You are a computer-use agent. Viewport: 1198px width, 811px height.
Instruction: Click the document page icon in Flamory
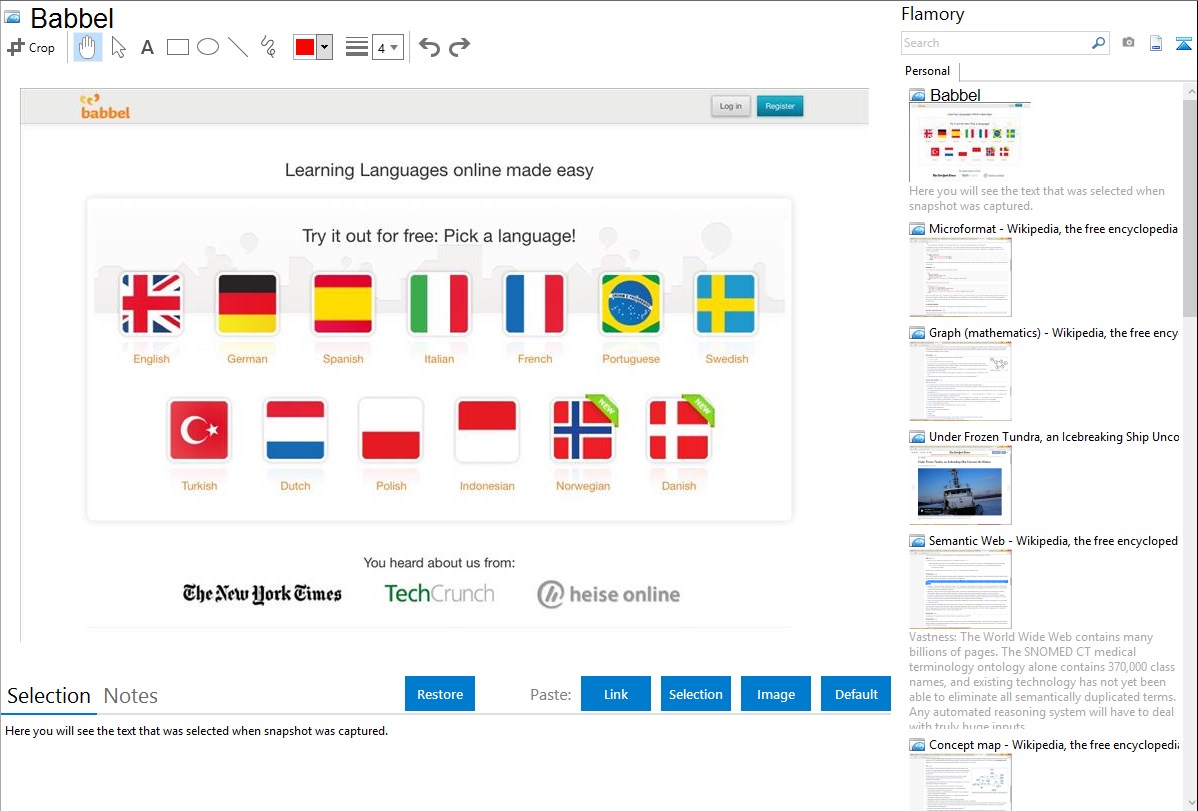(1156, 43)
